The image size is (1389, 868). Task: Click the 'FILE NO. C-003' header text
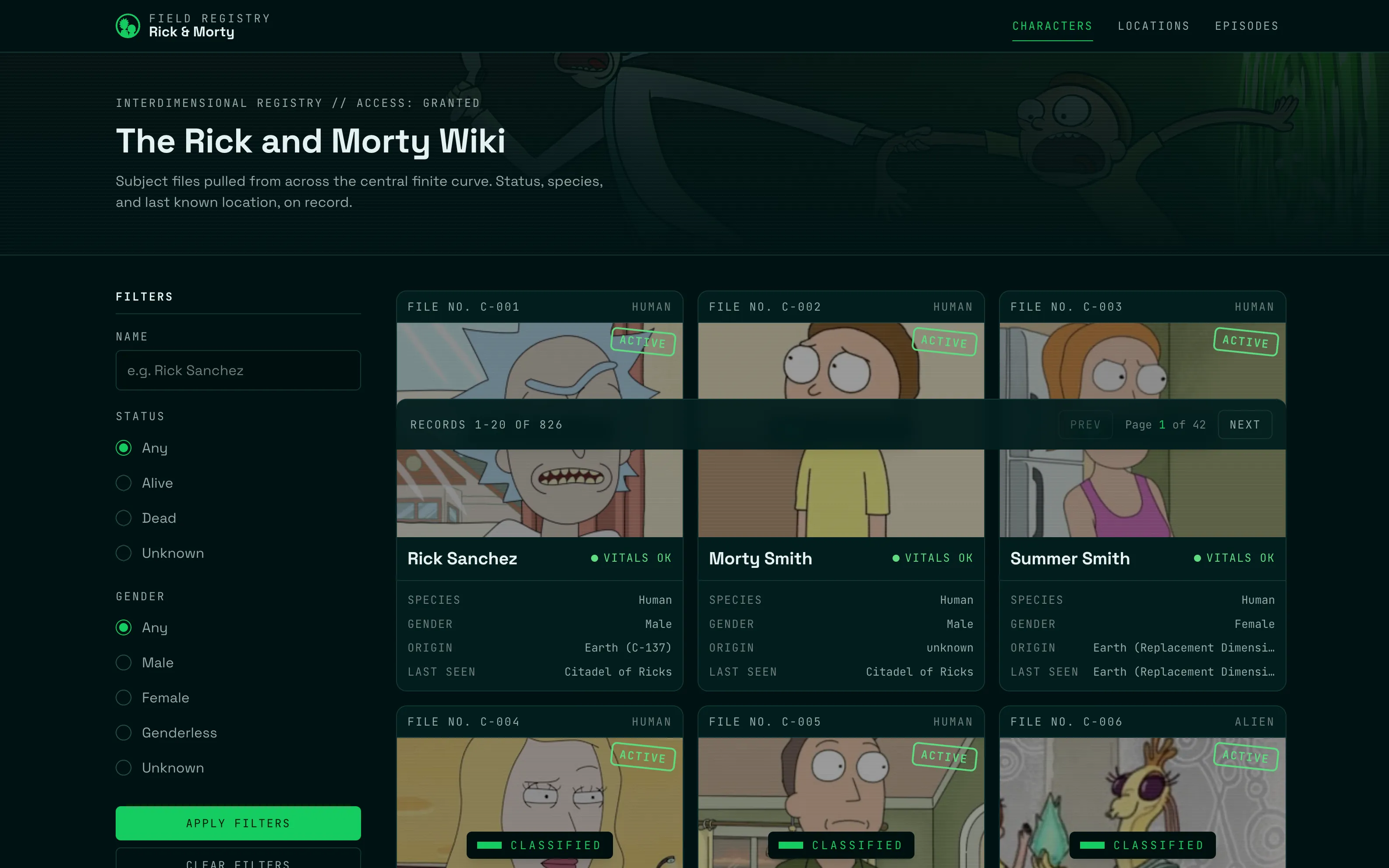1067,307
